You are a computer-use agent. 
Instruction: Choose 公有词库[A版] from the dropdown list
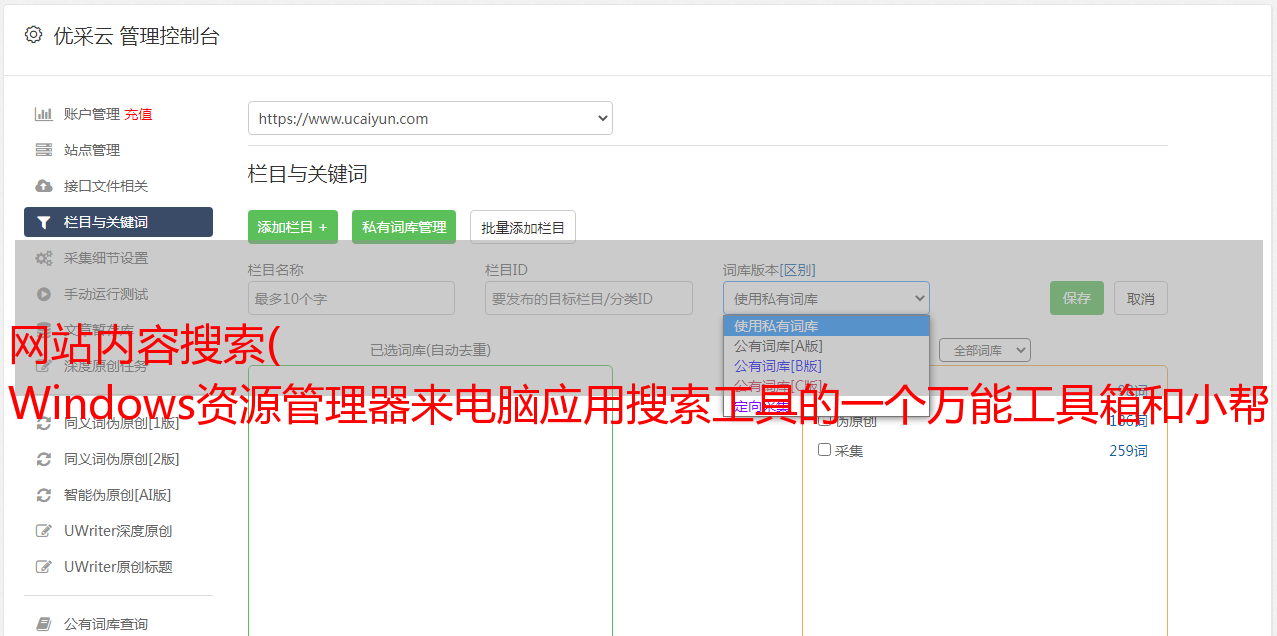click(826, 346)
